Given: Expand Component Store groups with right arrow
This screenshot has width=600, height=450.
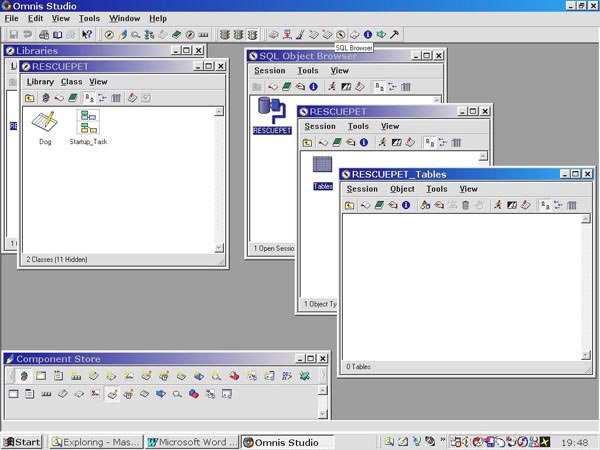Looking at the screenshot, I should tap(323, 376).
